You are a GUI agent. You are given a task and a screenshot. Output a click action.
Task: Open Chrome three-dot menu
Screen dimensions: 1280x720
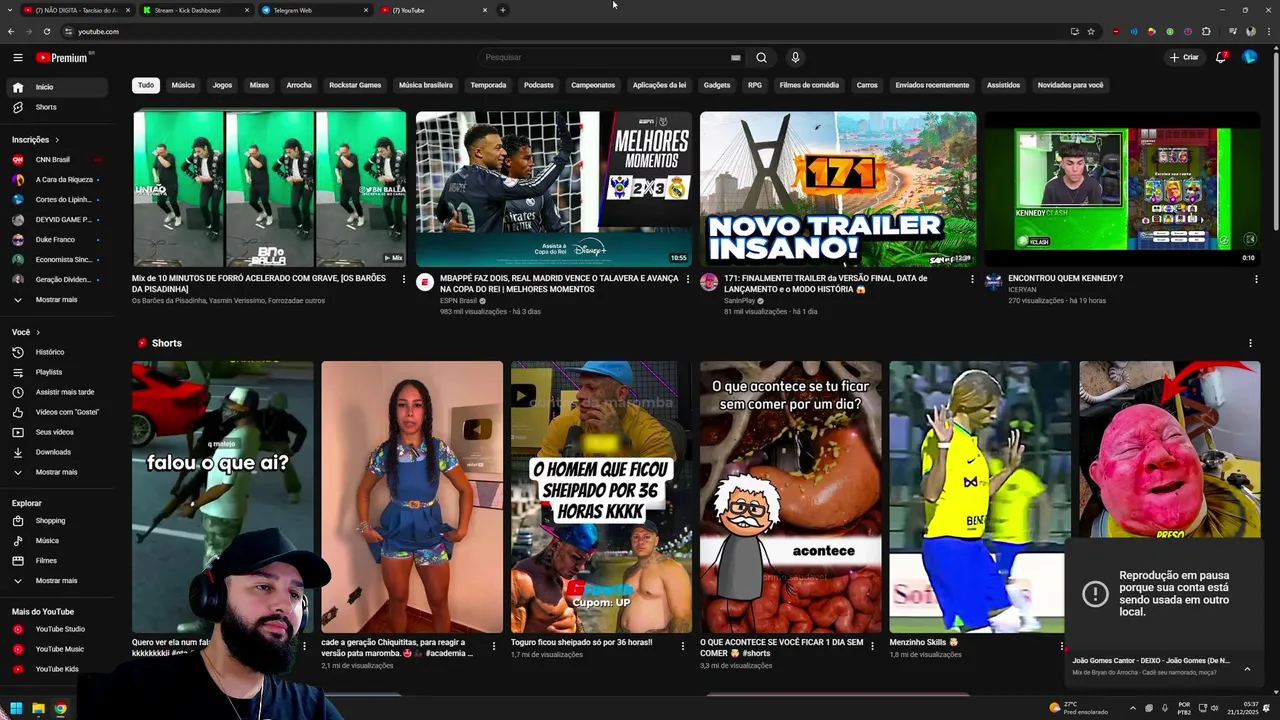tap(1268, 31)
